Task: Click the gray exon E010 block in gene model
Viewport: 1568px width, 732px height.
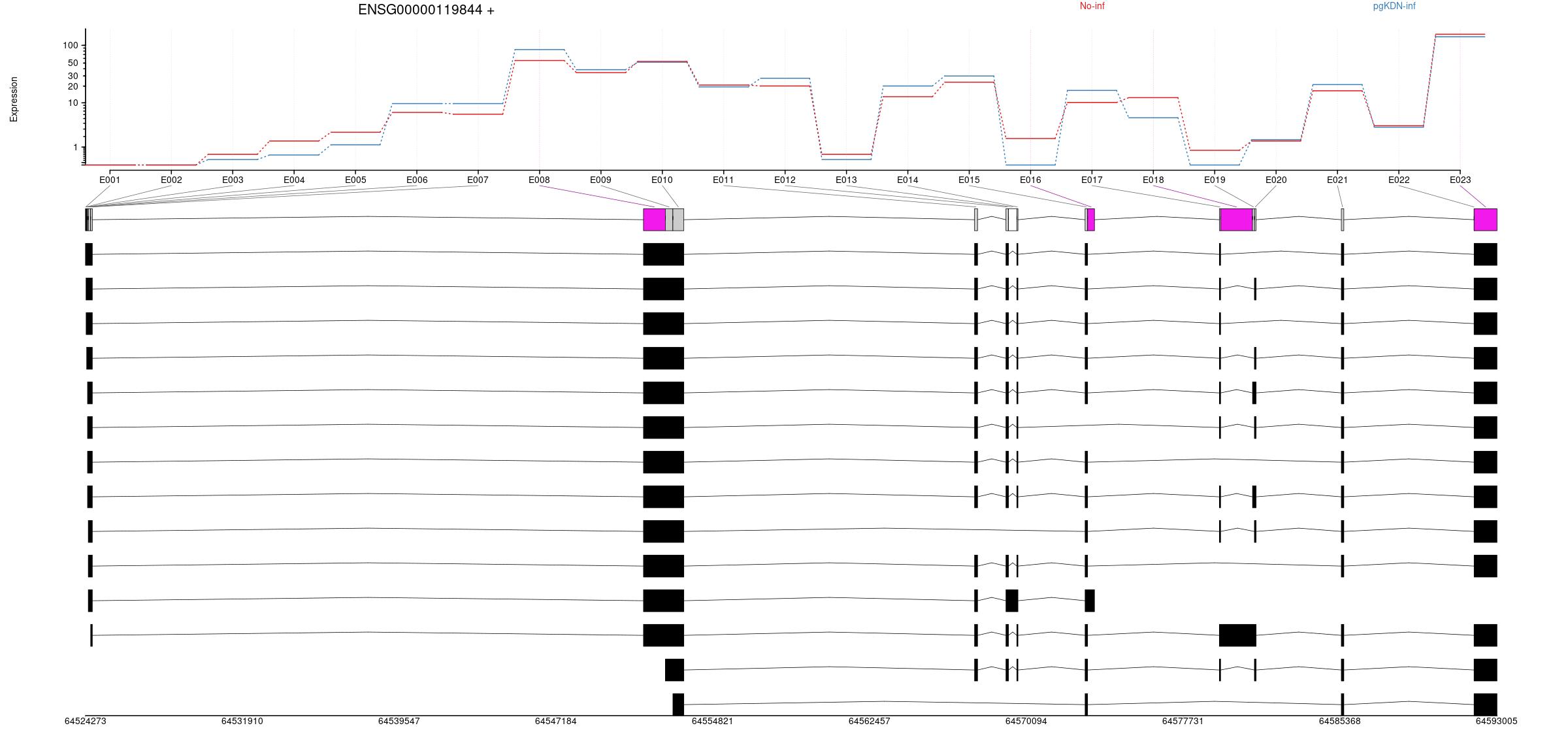Action: [678, 220]
